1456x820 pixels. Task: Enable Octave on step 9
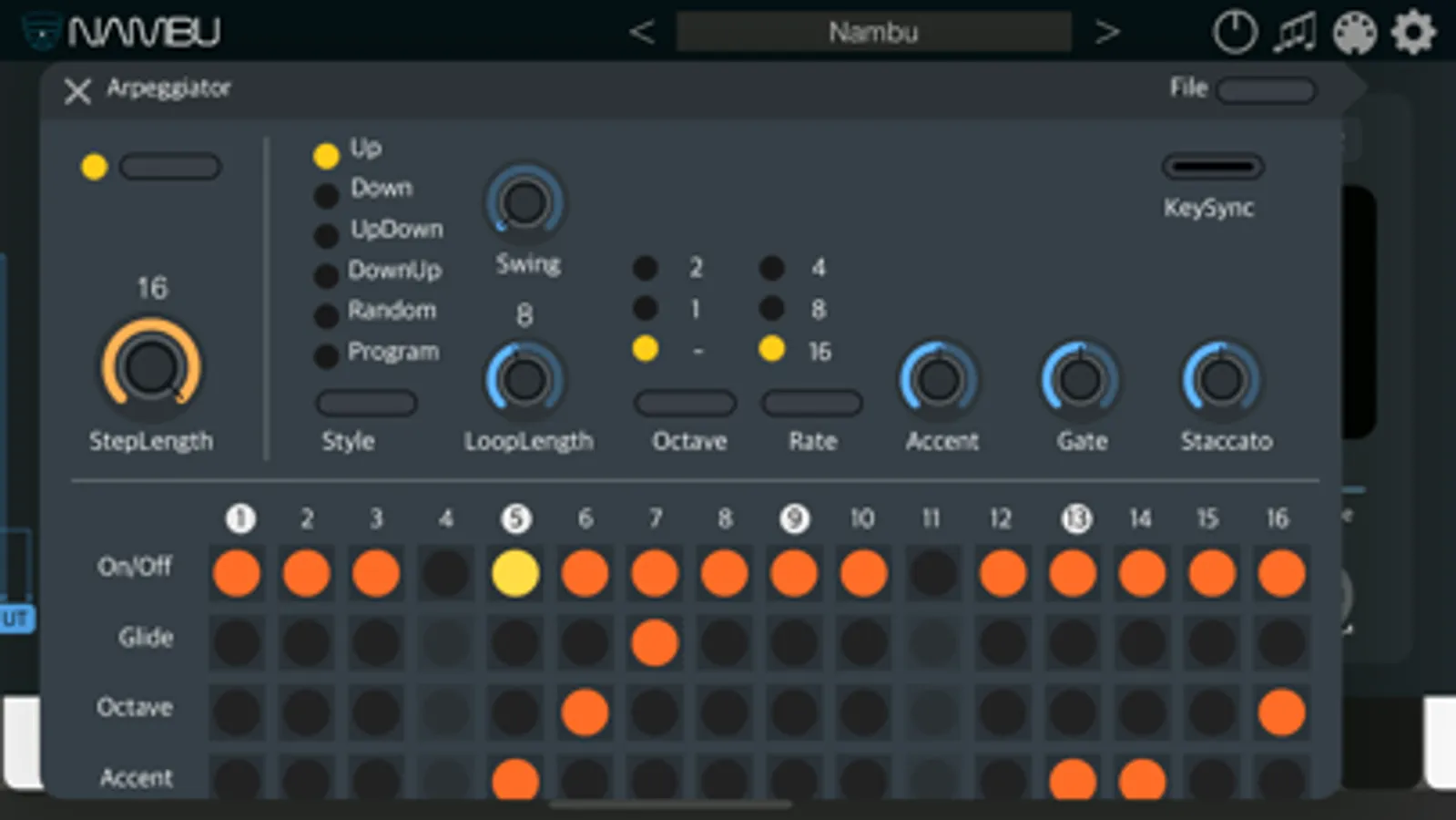pyautogui.click(x=794, y=712)
